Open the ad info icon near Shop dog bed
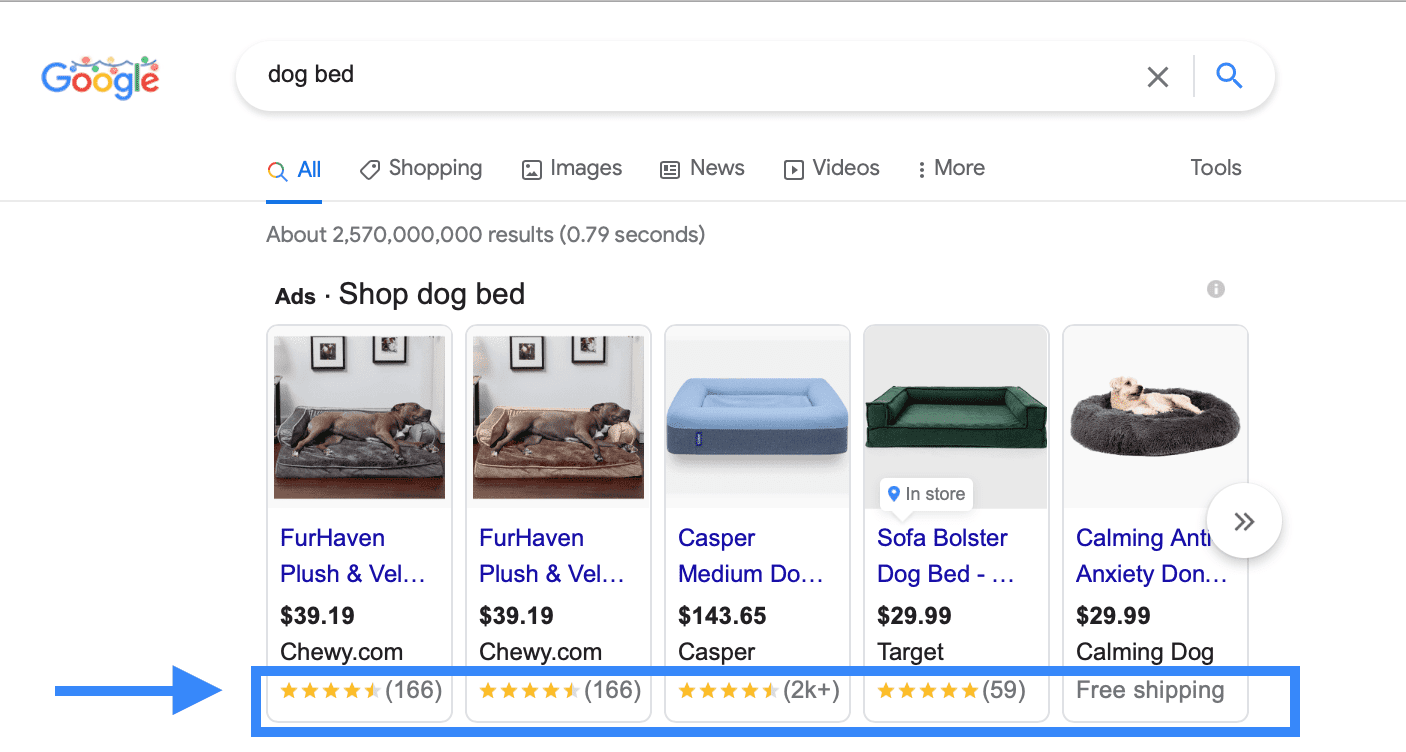The image size is (1406, 752). point(1216,289)
